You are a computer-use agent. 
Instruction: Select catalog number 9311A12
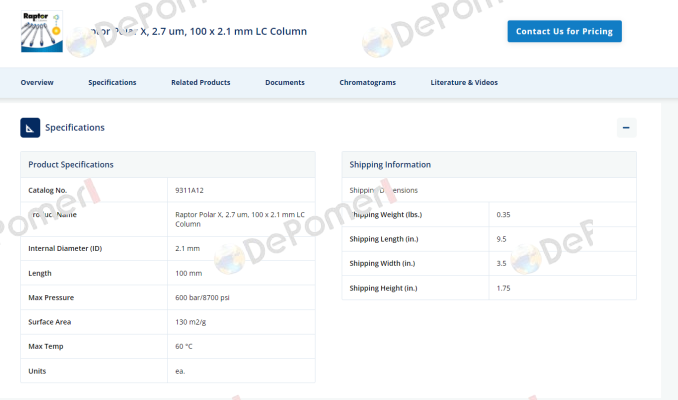(189, 190)
